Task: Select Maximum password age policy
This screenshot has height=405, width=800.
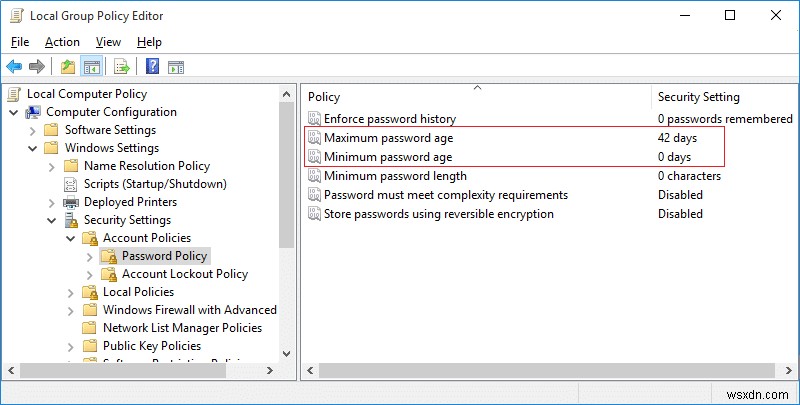Action: pos(388,138)
